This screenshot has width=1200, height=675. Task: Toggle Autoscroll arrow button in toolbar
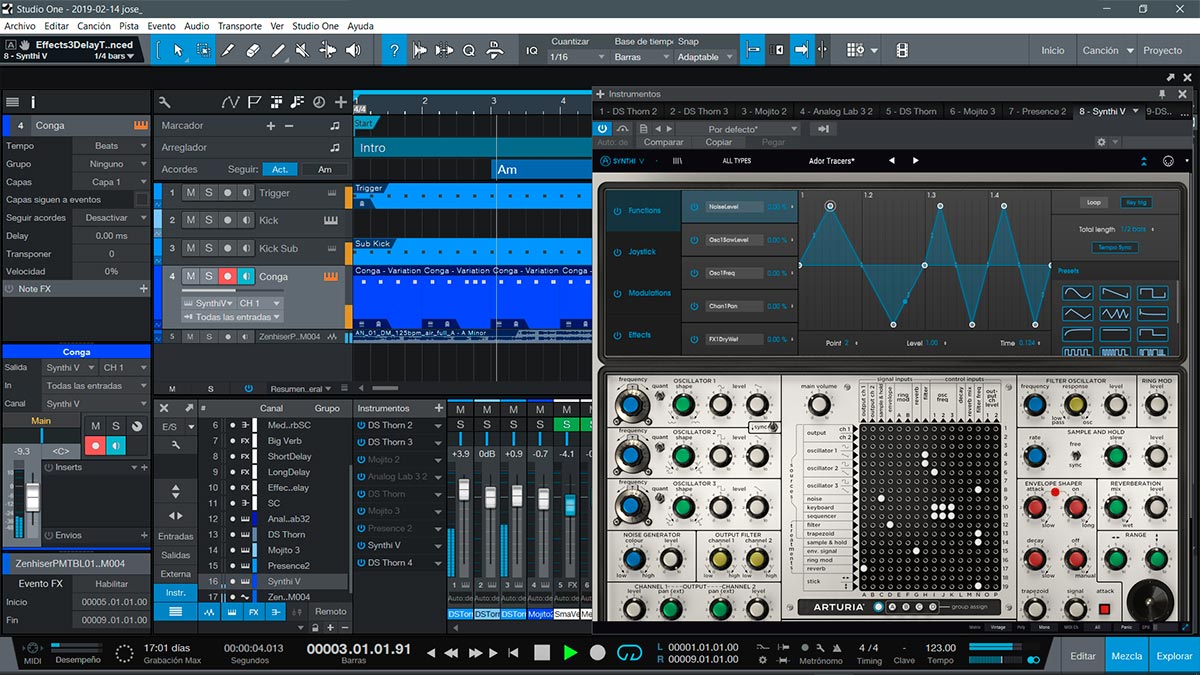click(801, 49)
